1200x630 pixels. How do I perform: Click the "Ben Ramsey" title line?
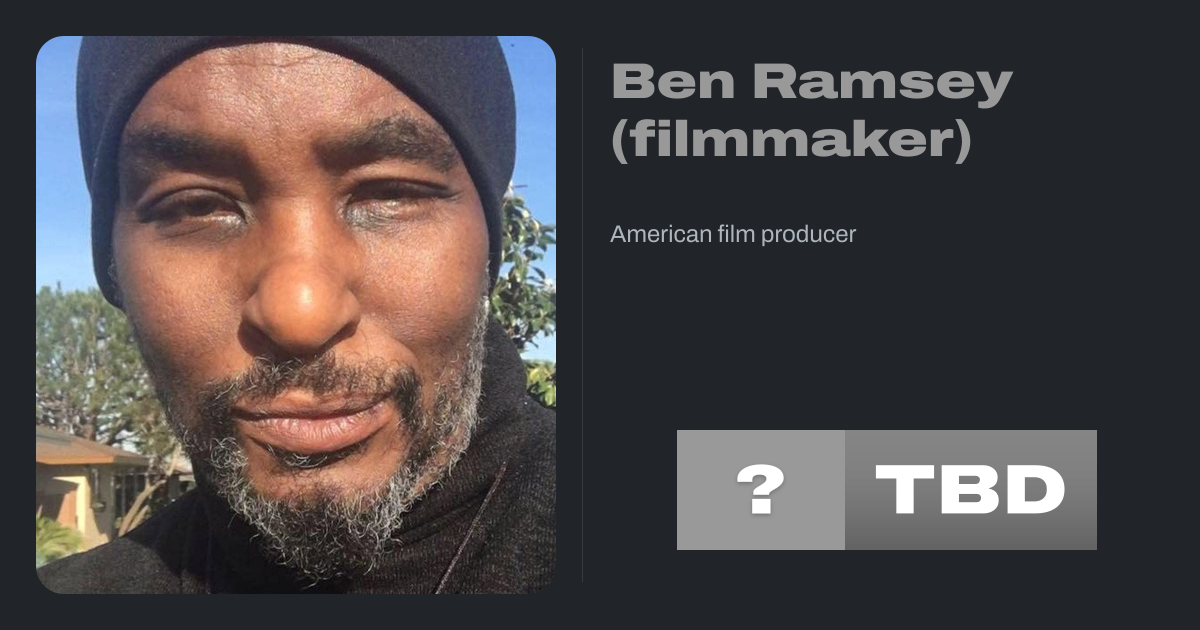pyautogui.click(x=811, y=84)
